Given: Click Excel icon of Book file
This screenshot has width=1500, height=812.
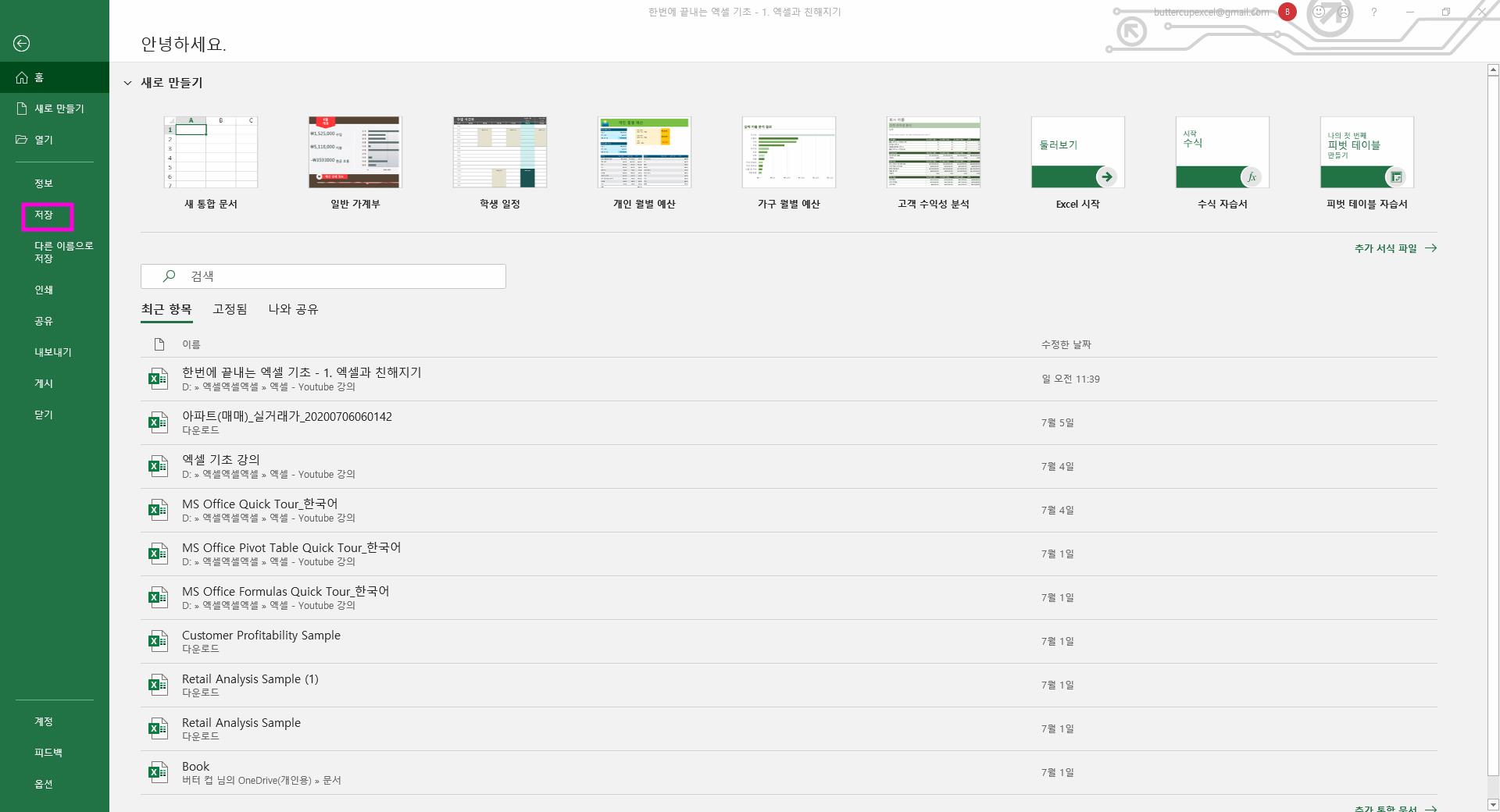Looking at the screenshot, I should click(159, 772).
